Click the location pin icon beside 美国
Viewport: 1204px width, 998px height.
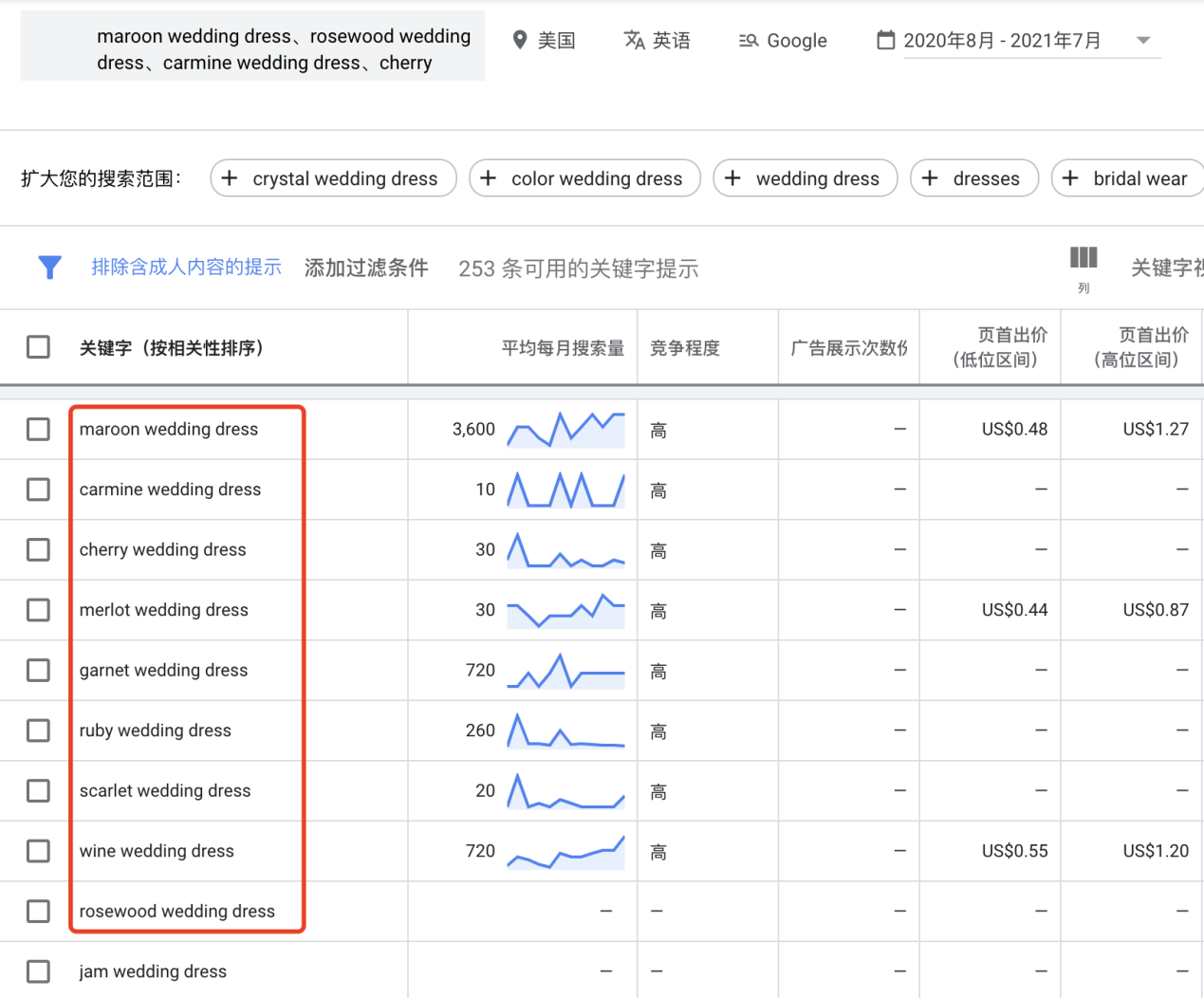coord(520,40)
